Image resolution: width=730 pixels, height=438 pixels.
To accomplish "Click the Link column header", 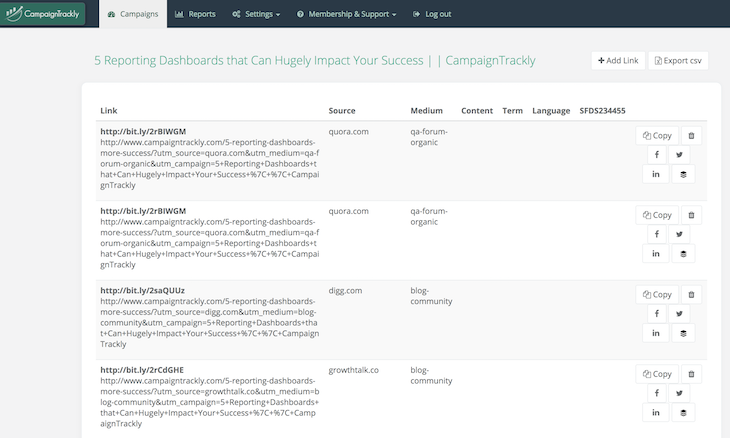I will (108, 111).
